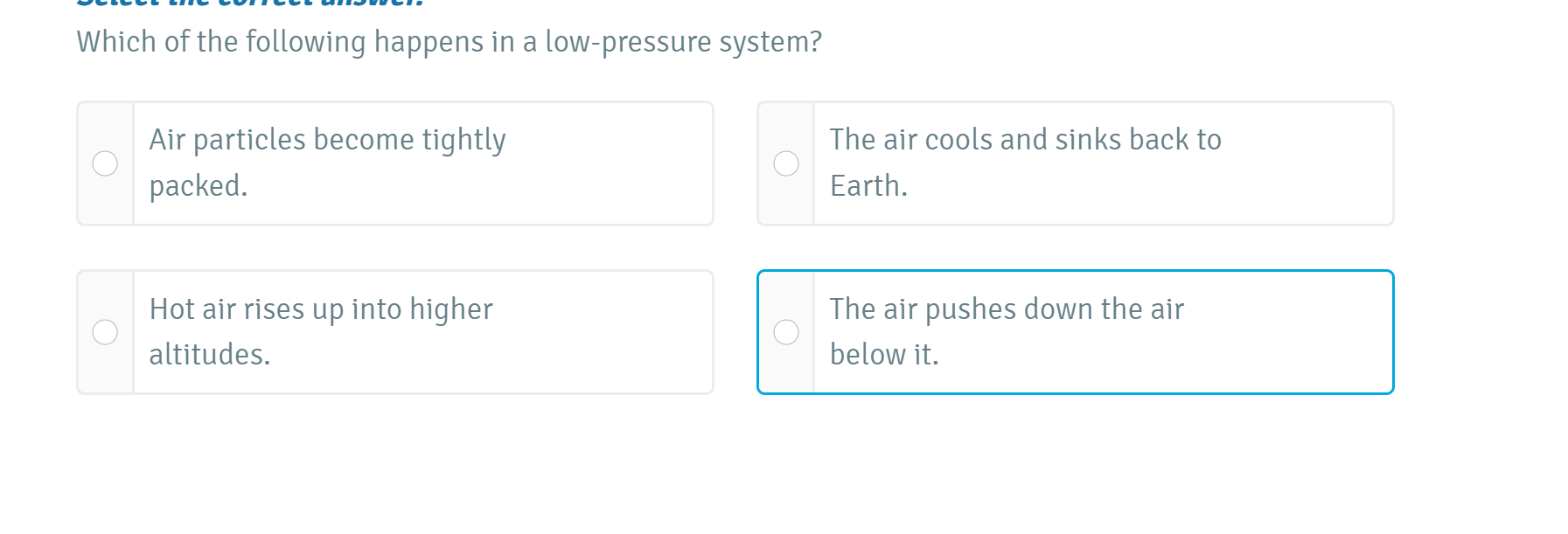Click the word 'packed.' in the first option
Image resolution: width=1568 pixels, height=534 pixels.
click(x=199, y=186)
